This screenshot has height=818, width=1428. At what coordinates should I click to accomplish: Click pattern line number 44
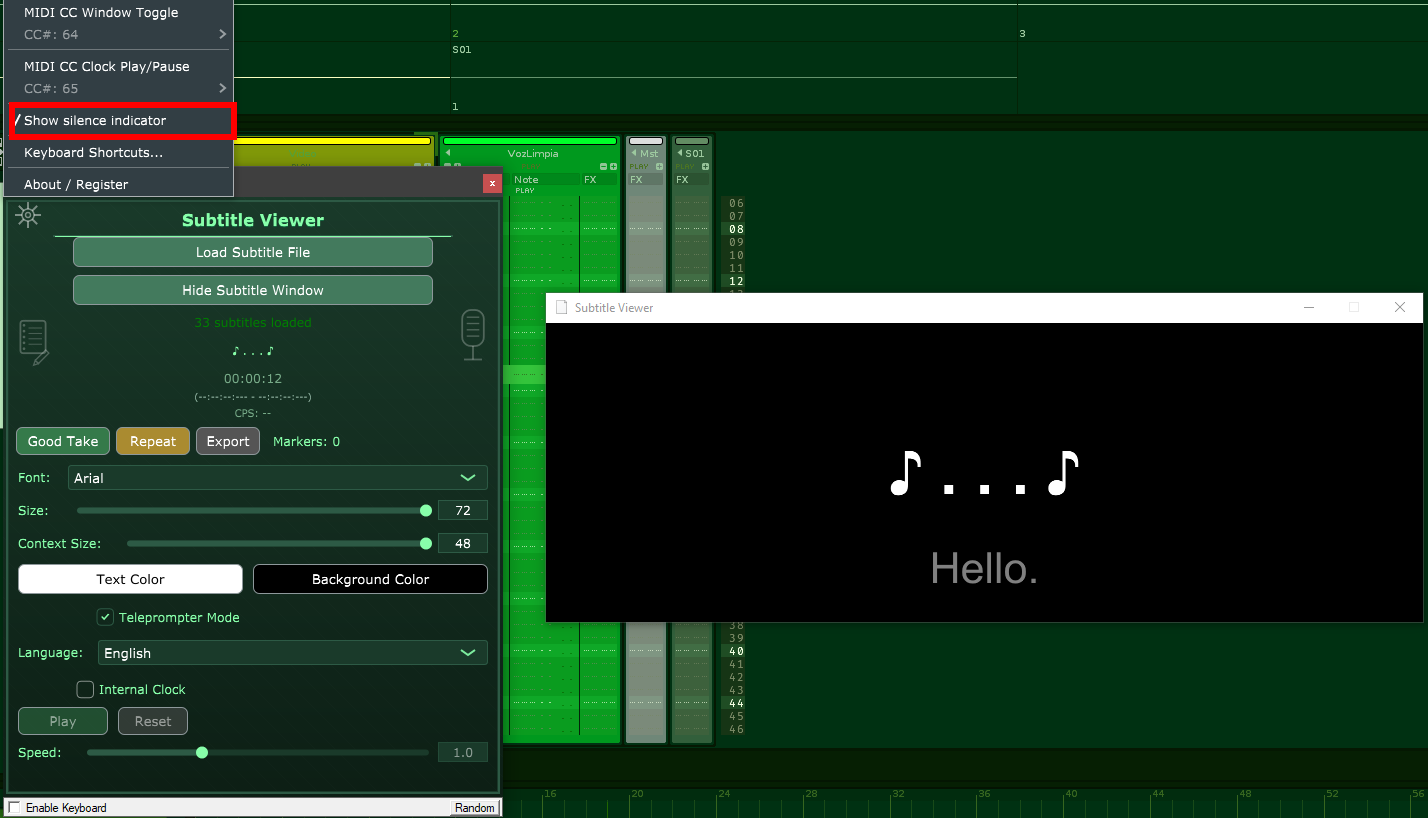point(737,703)
